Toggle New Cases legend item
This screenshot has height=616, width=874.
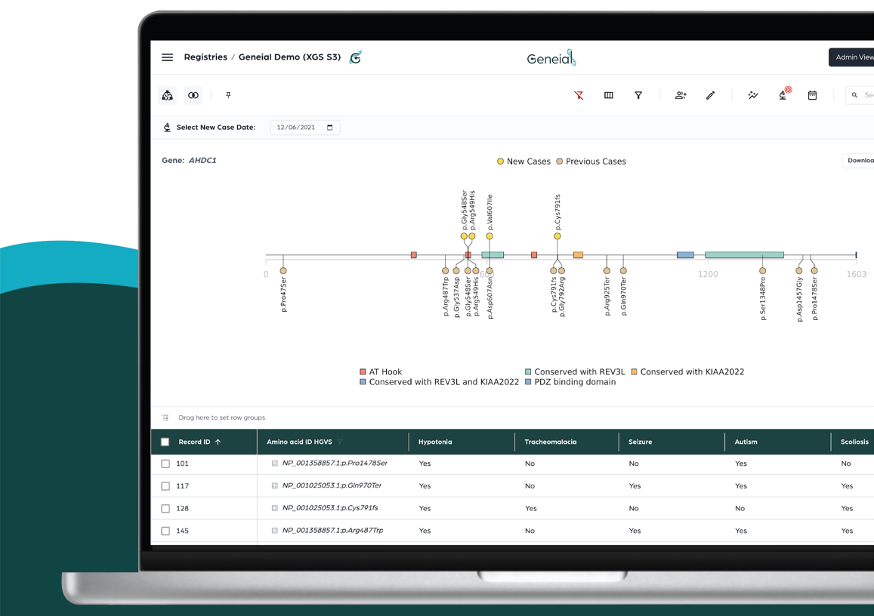[523, 162]
